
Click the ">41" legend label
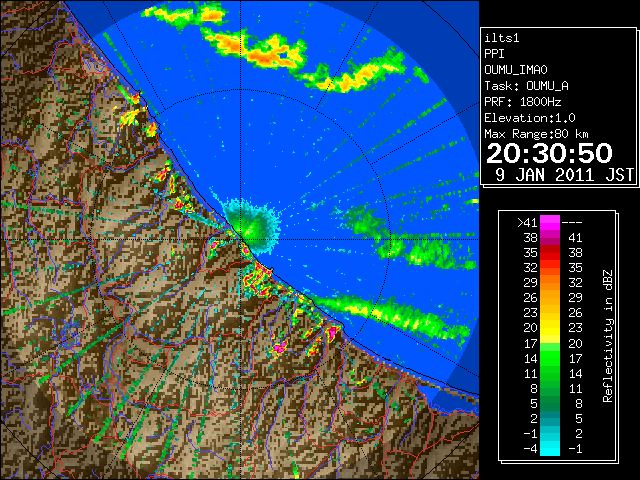[527, 223]
